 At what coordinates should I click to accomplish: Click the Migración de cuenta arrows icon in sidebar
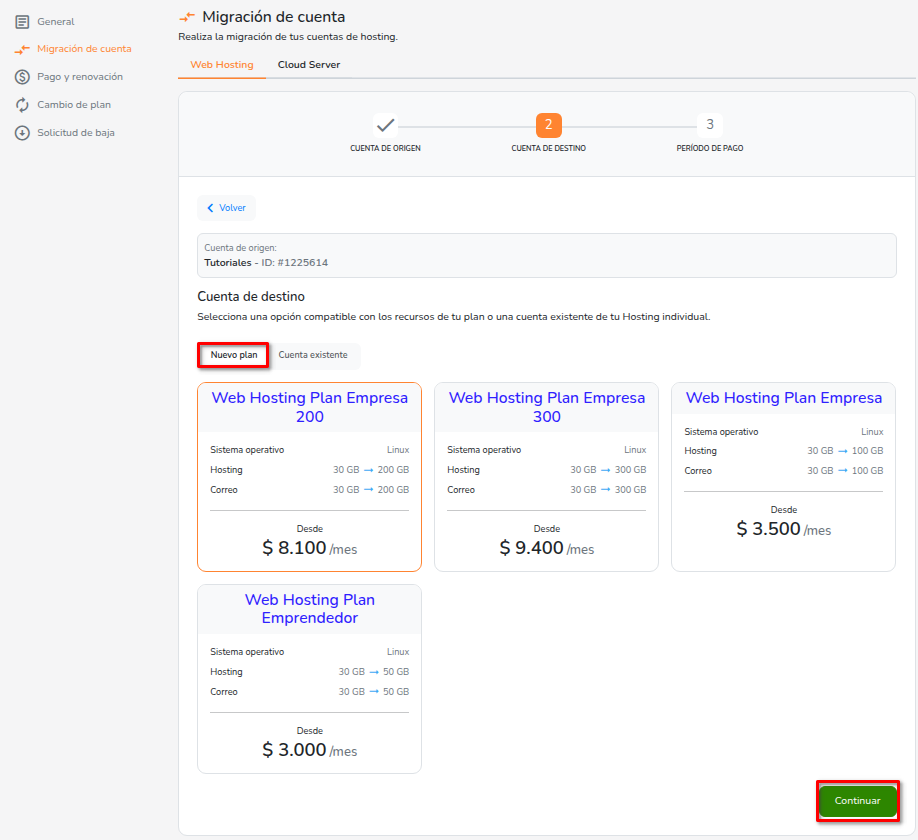point(22,50)
